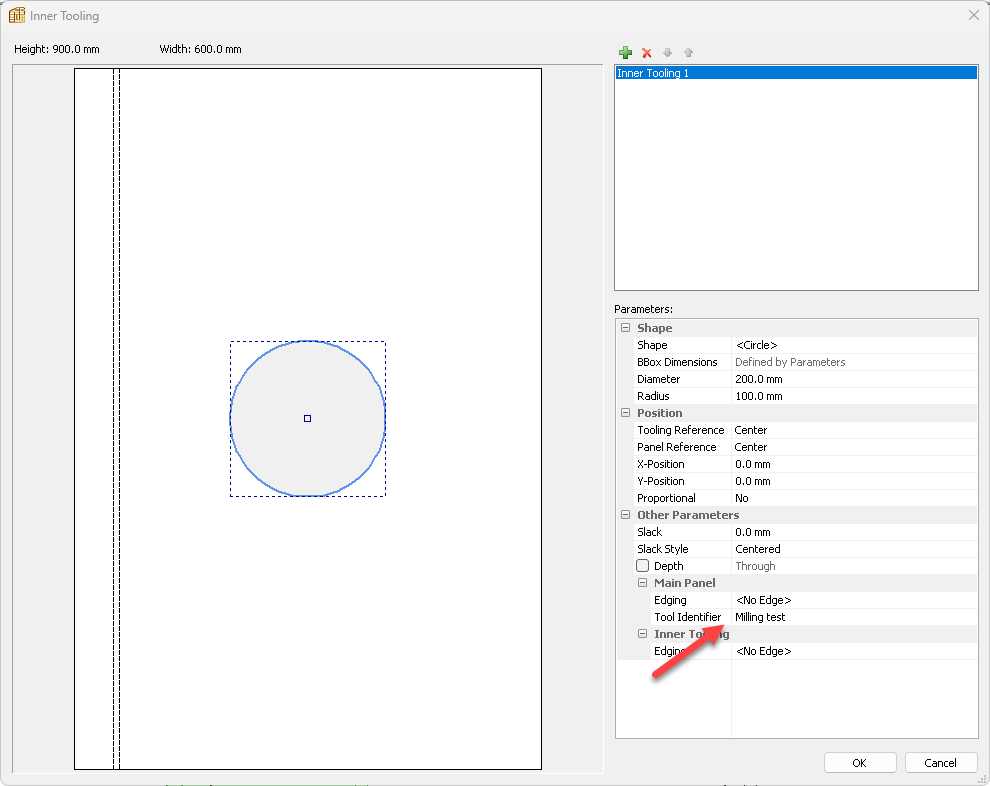This screenshot has width=990, height=786.
Task: Collapse the Shape parameter group
Action: 626,328
